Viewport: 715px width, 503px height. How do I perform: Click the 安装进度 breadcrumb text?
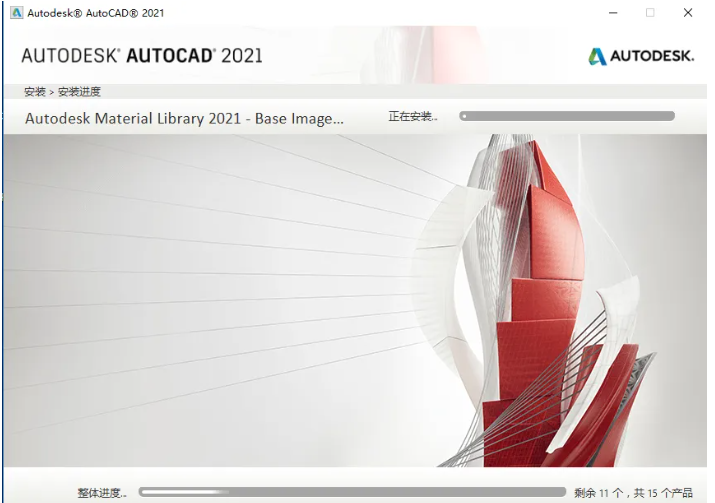[79, 92]
